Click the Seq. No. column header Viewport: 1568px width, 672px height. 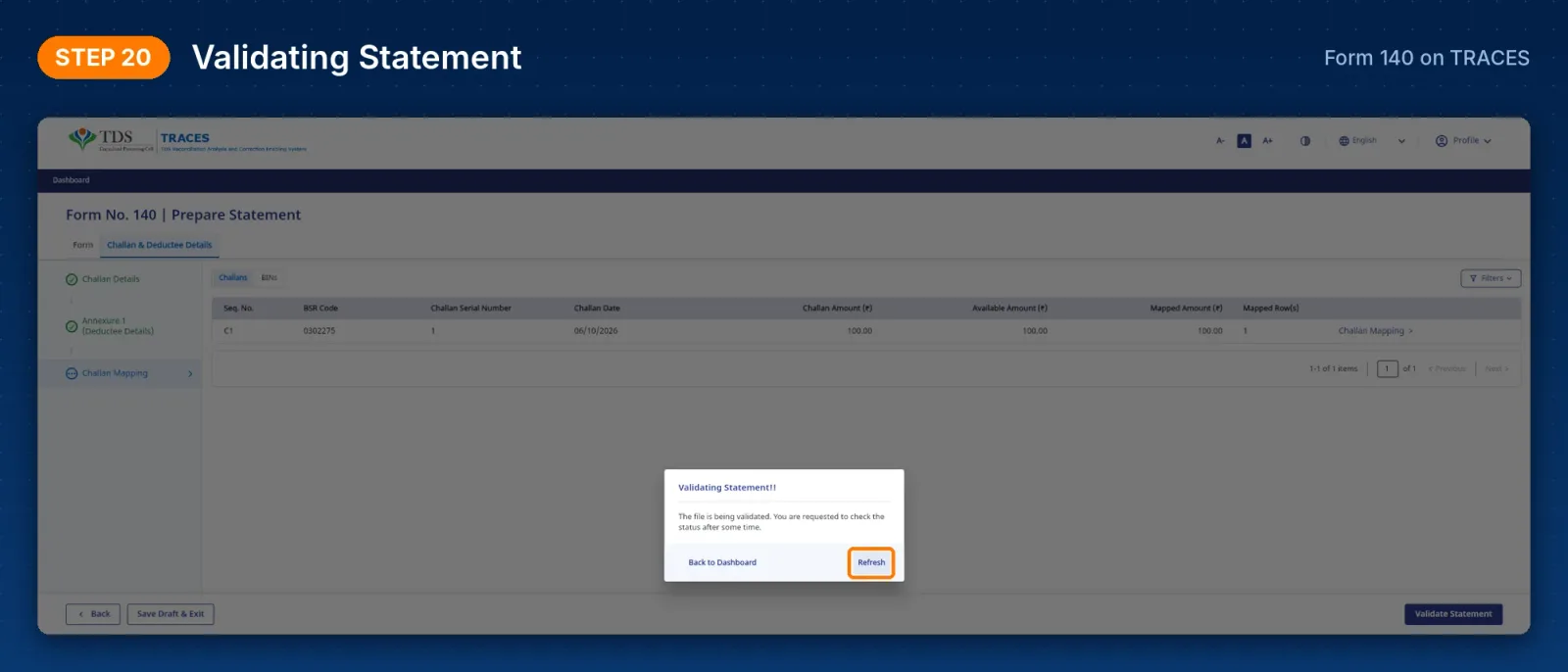pos(238,308)
